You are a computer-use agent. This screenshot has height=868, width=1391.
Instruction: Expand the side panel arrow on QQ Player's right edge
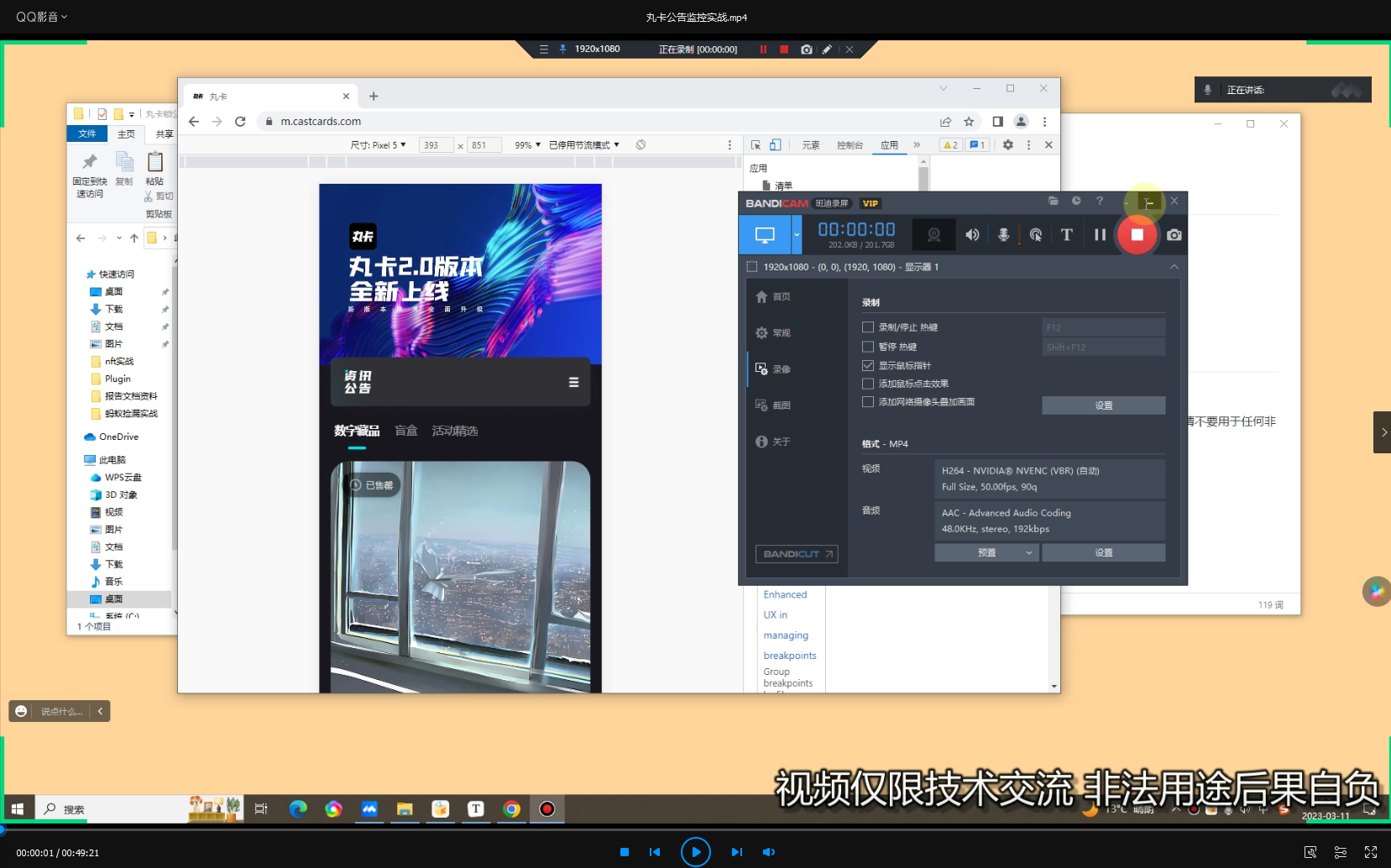[x=1383, y=432]
